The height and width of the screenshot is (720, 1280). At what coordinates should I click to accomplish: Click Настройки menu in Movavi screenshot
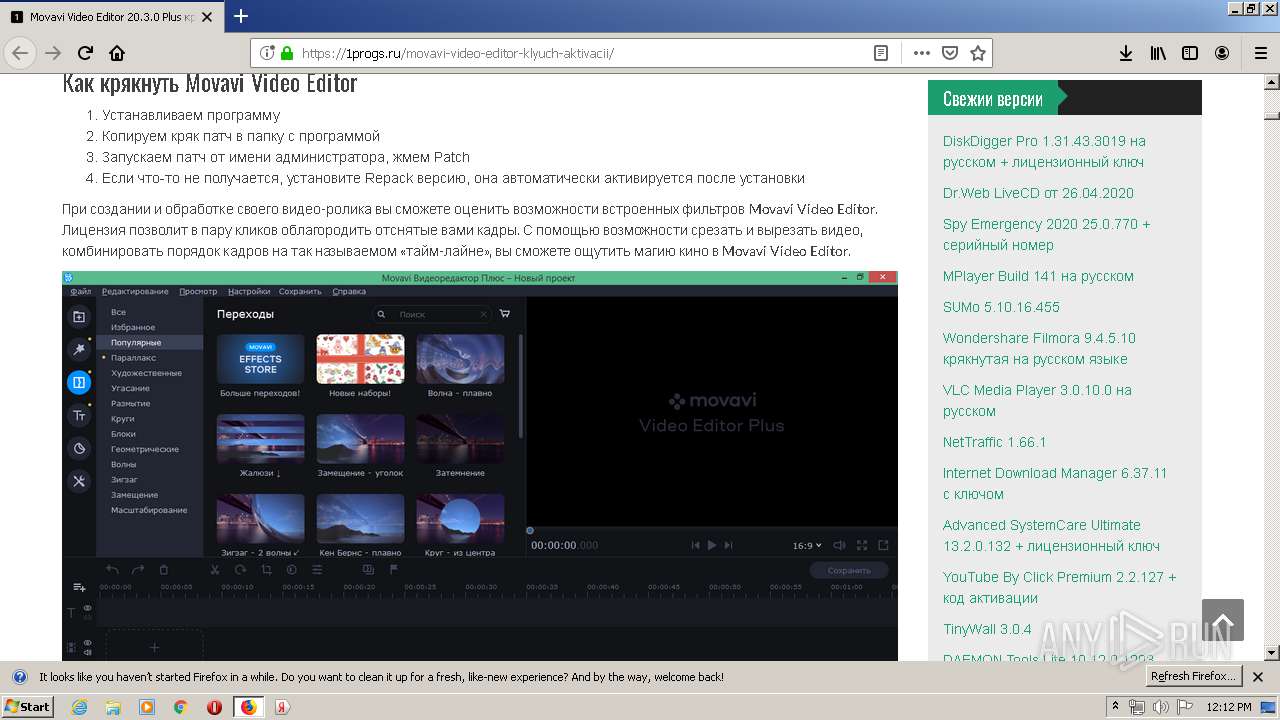pyautogui.click(x=249, y=292)
